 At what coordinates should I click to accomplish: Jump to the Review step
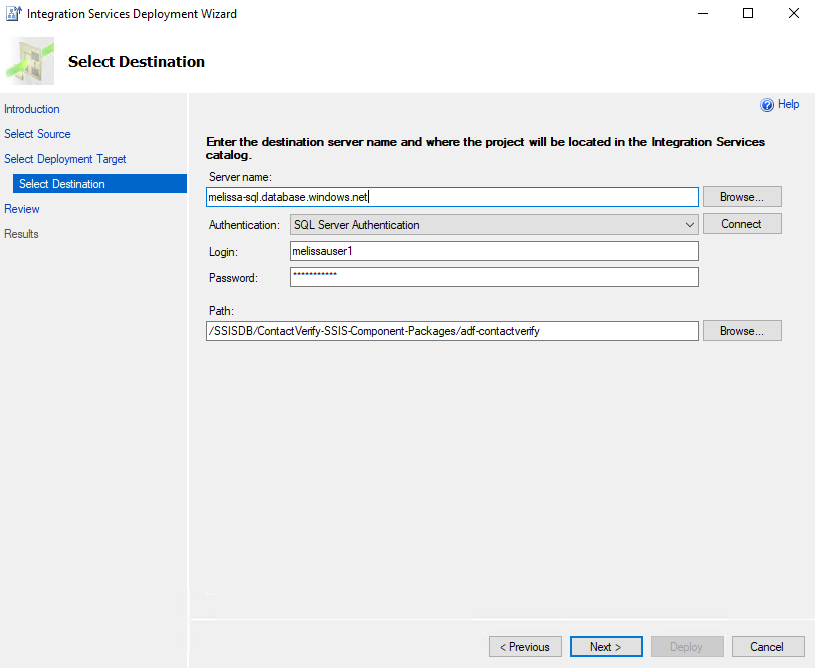click(x=22, y=209)
